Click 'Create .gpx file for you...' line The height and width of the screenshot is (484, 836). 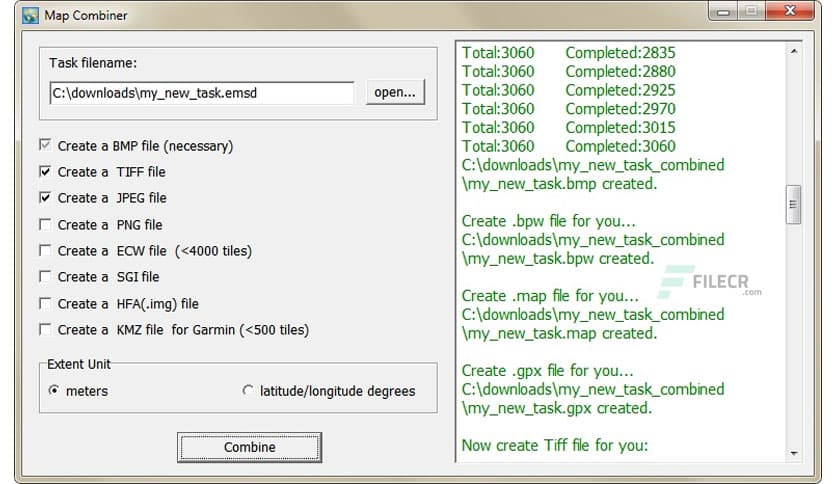[548, 370]
